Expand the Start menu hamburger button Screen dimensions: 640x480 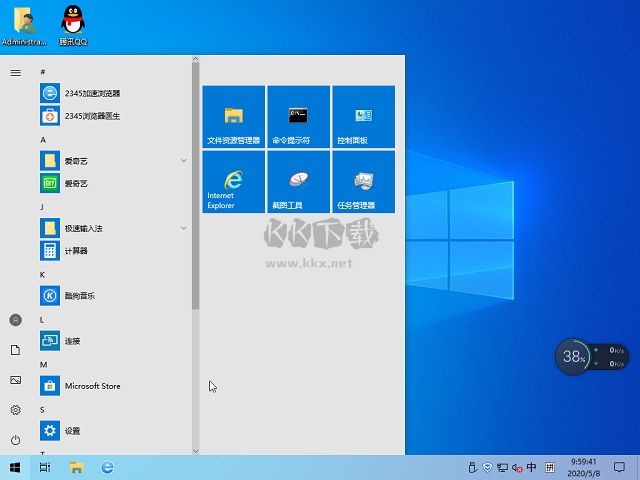click(16, 73)
